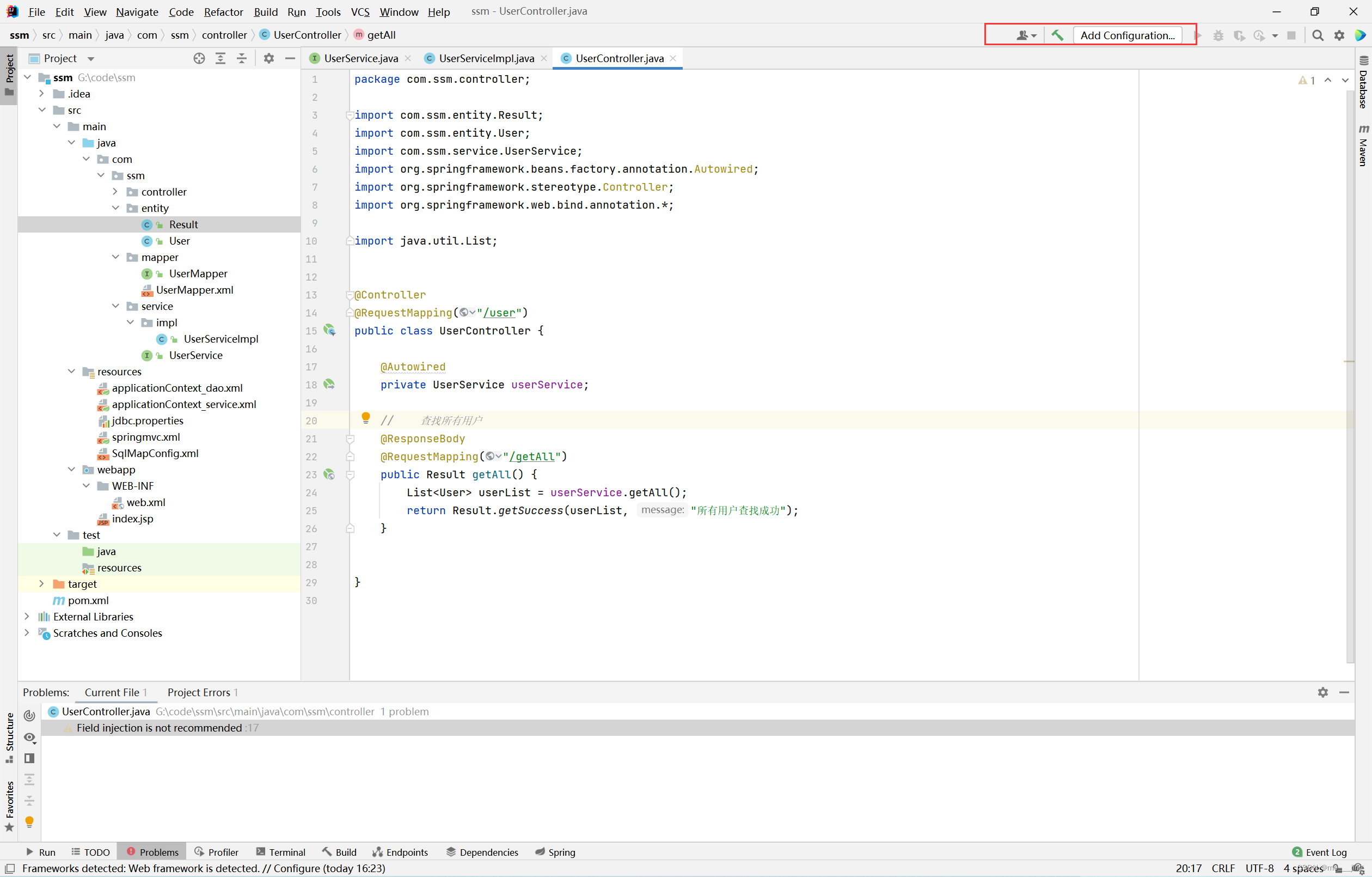Open IDE settings gear in top toolbar
This screenshot has height=877, width=1372.
1339,35
